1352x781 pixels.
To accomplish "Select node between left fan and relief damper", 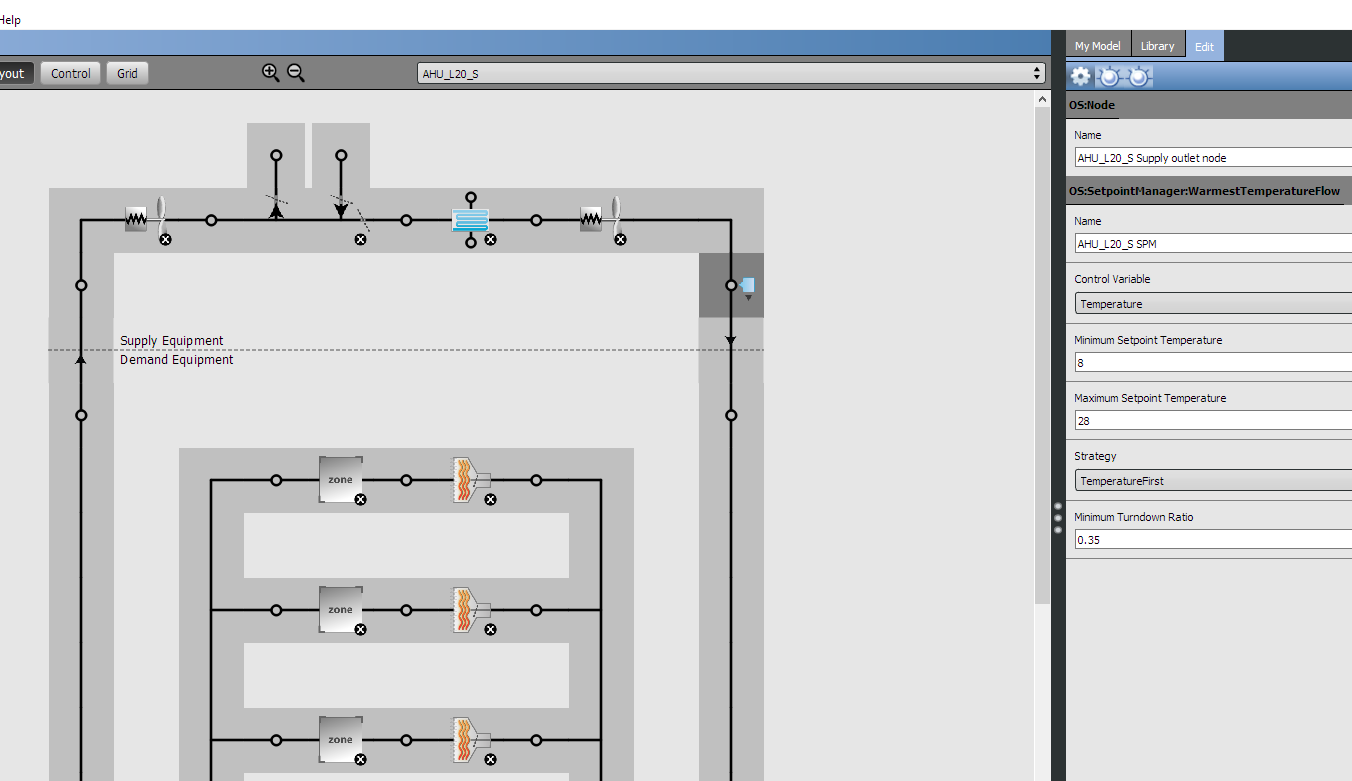I will point(211,220).
